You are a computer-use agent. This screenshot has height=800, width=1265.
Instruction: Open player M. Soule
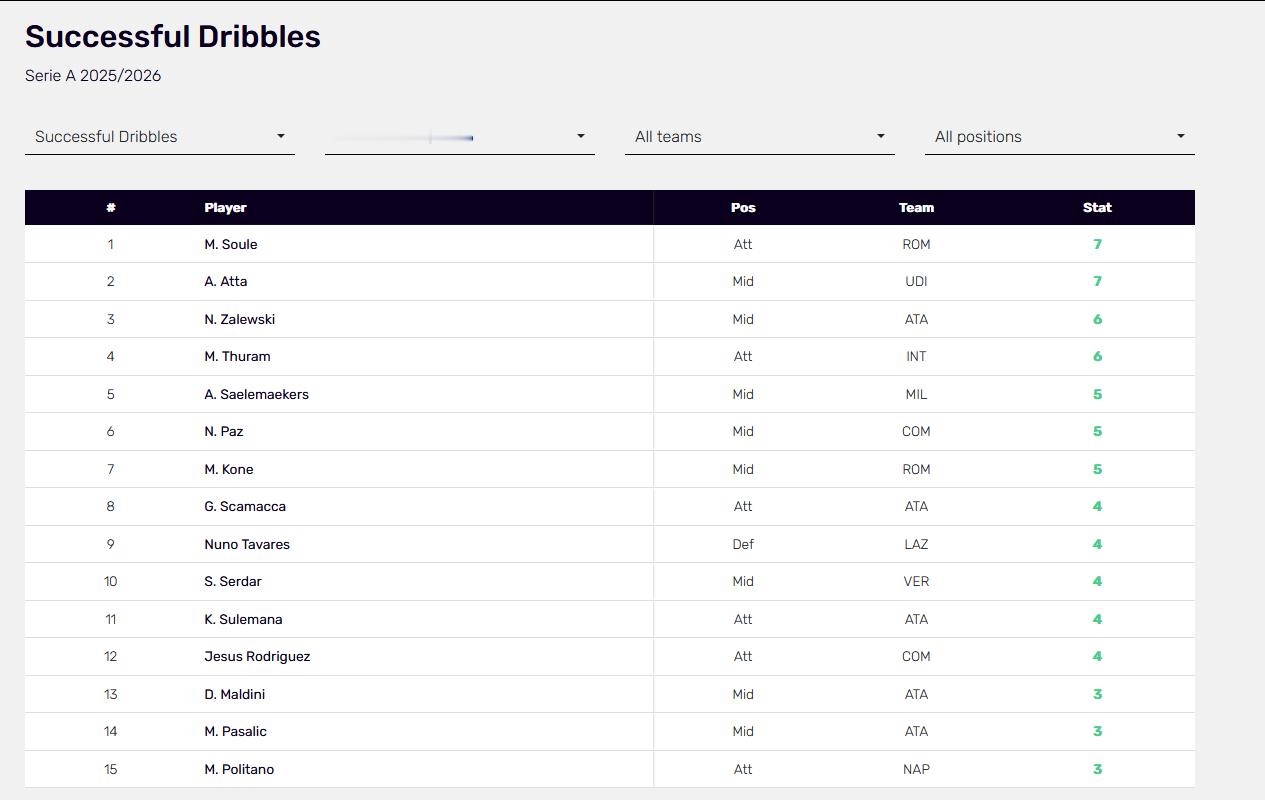click(231, 244)
